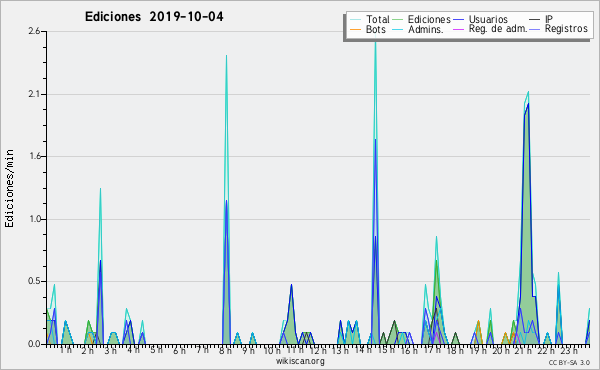This screenshot has height=370, width=600.
Task: Click the orange Bots legend swatch
Action: 355,29
